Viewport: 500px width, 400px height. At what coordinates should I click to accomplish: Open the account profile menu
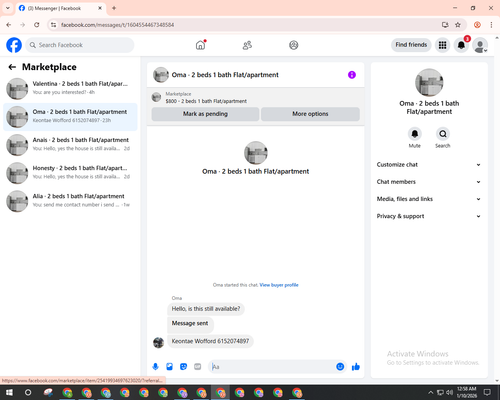tap(480, 45)
